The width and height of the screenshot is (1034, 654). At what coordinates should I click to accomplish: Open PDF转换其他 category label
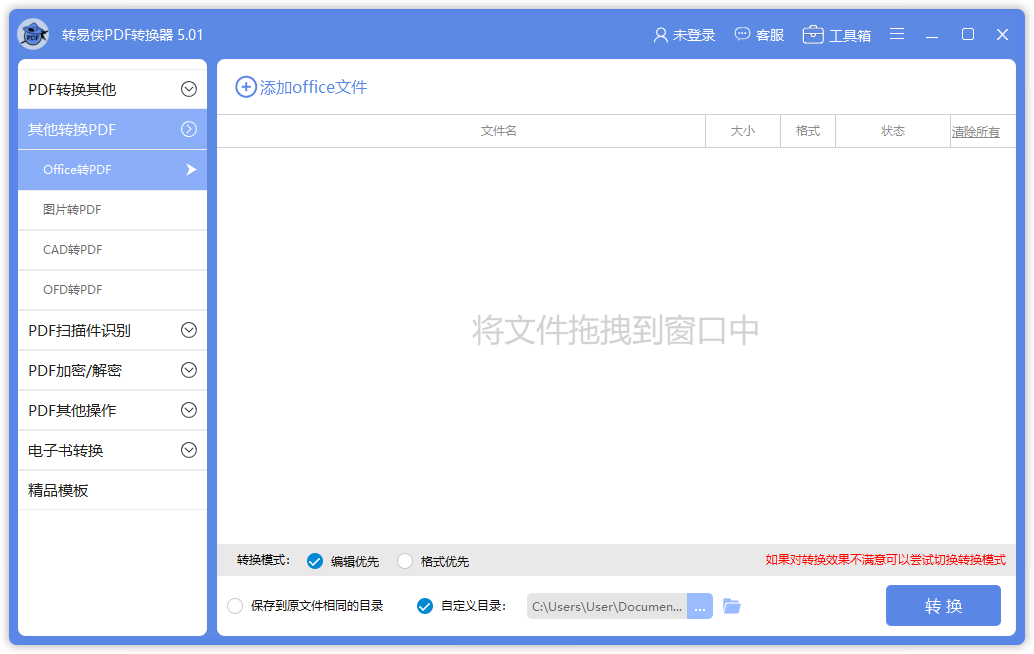pos(73,89)
